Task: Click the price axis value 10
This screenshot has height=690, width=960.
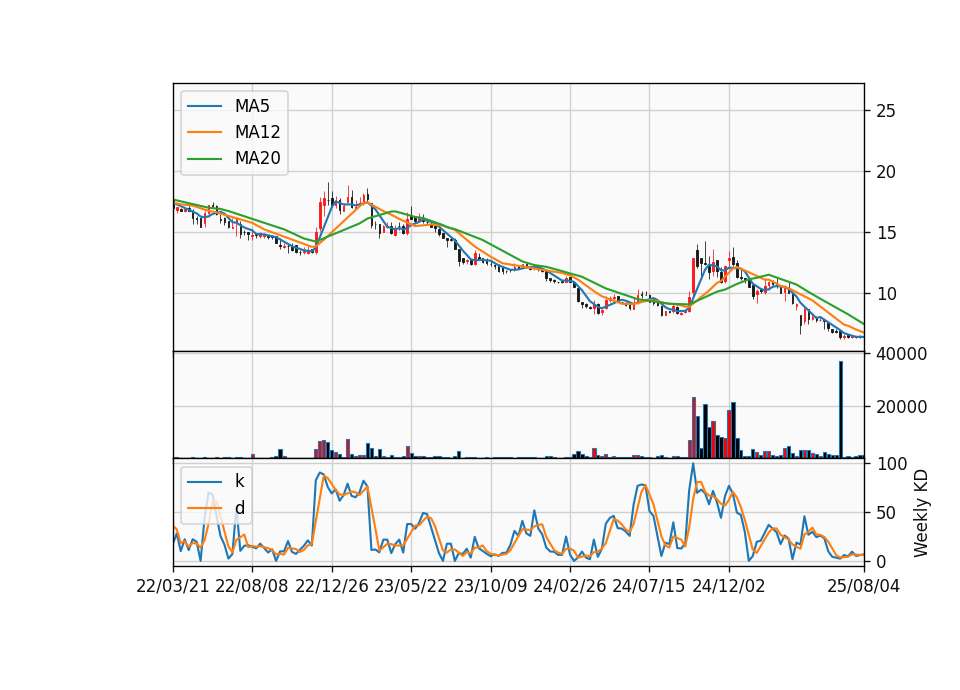Action: [886, 294]
